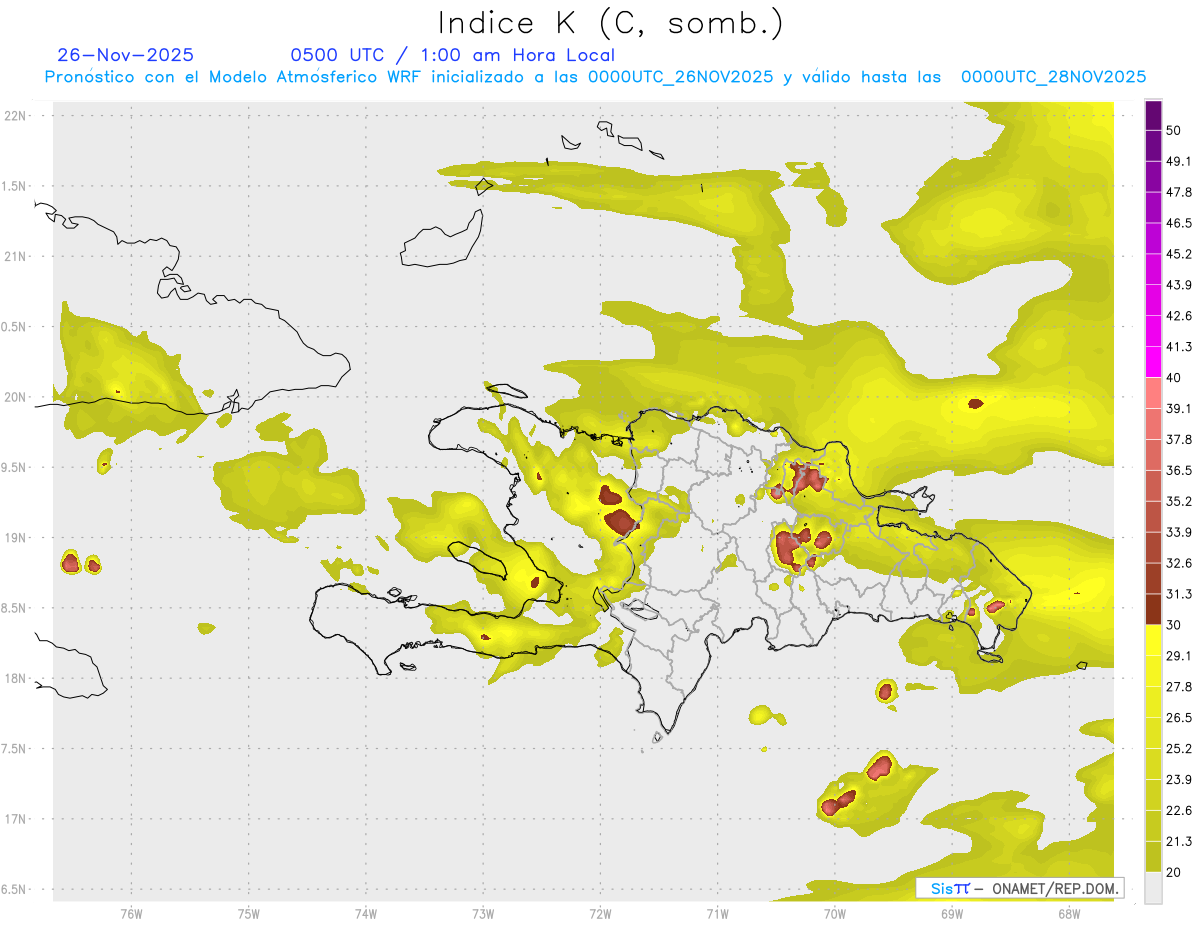Click the colorbar value '20' at the bottom
1200x927 pixels.
click(x=1175, y=873)
